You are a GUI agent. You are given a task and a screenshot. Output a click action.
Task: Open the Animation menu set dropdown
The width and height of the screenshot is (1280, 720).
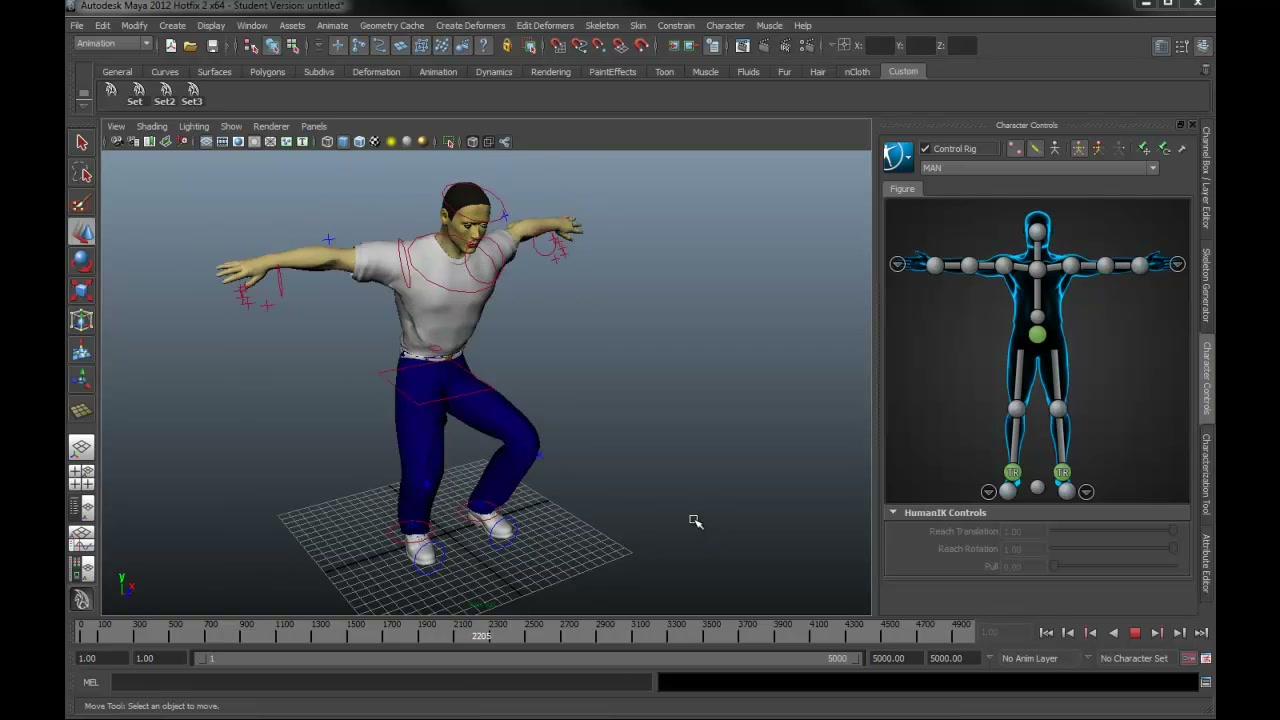click(113, 44)
